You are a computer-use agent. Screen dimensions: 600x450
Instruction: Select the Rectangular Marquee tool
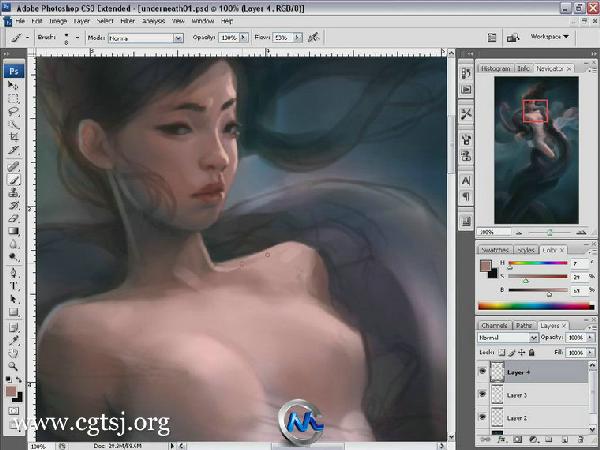15,99
